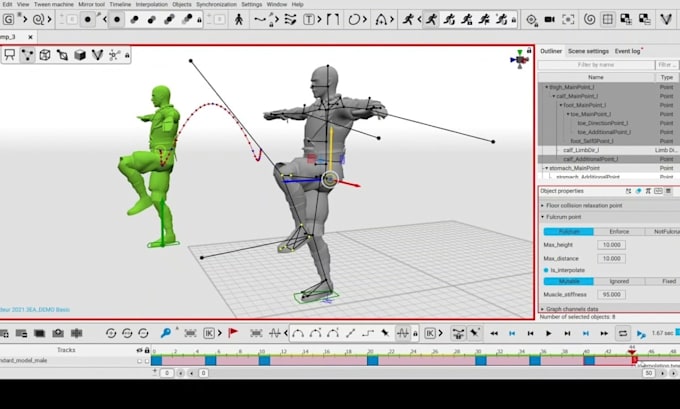The height and width of the screenshot is (409, 680).
Task: Toggle visibility of standard_model_male track
Action: [x=140, y=361]
